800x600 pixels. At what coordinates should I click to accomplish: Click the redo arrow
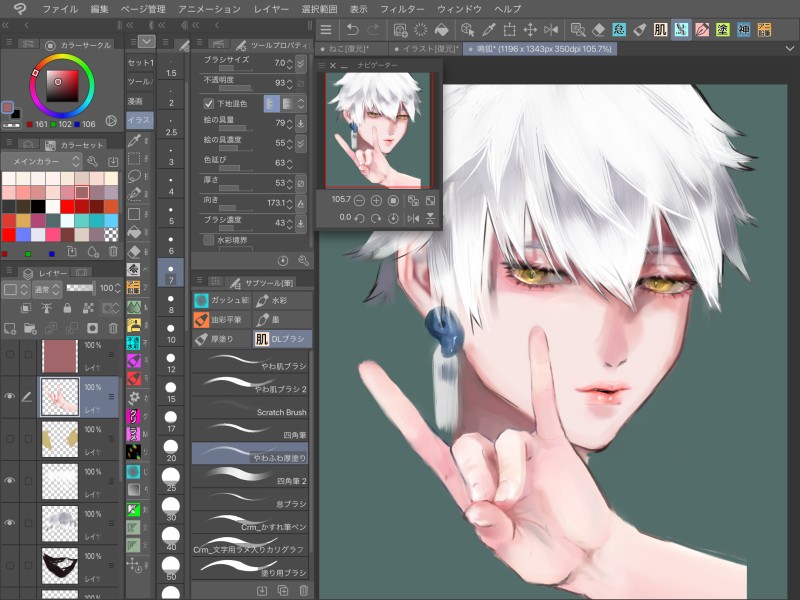373,30
